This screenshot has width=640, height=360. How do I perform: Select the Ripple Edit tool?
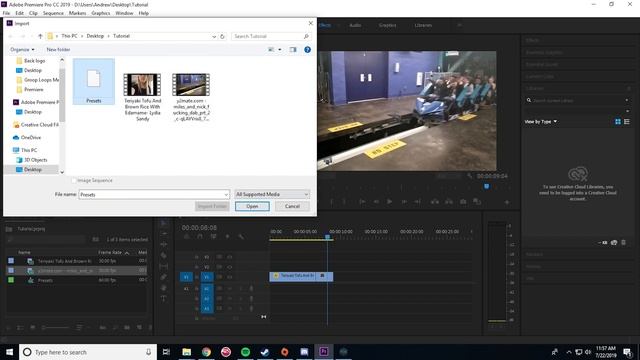click(x=164, y=244)
